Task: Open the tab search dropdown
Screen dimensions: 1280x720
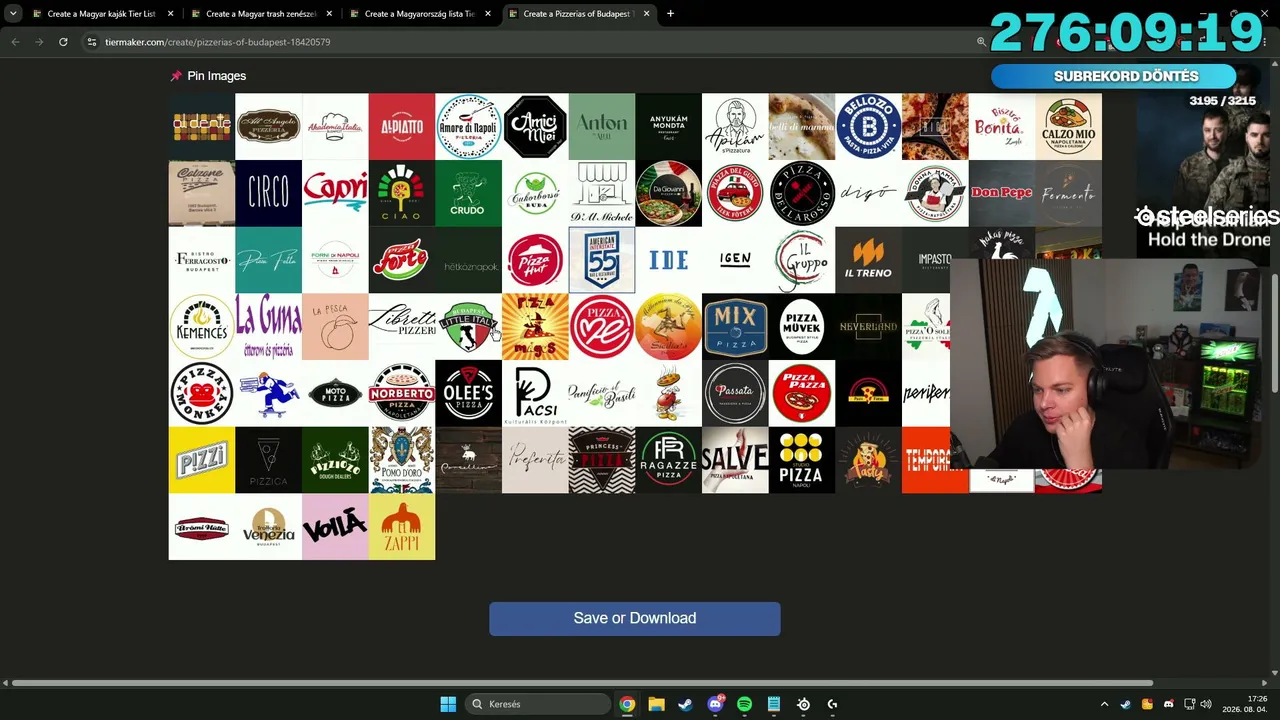Action: coord(13,14)
